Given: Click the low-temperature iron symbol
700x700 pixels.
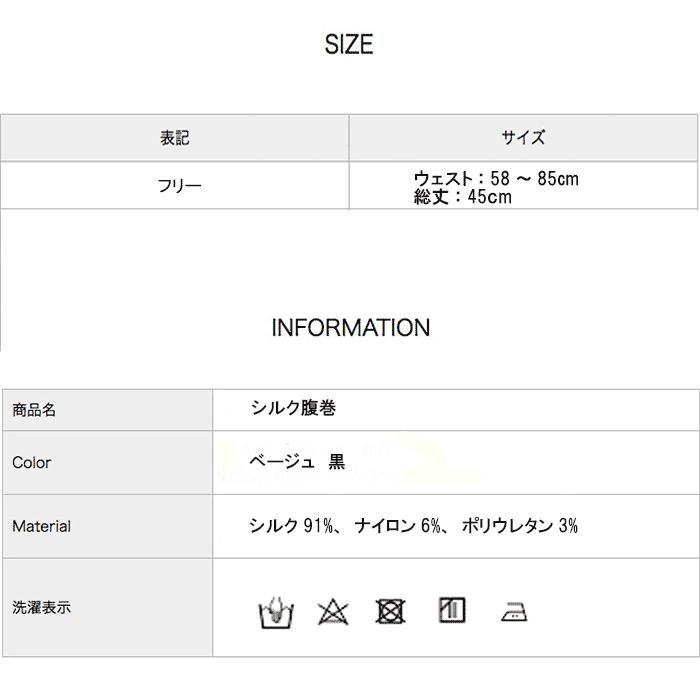Looking at the screenshot, I should click(514, 612).
